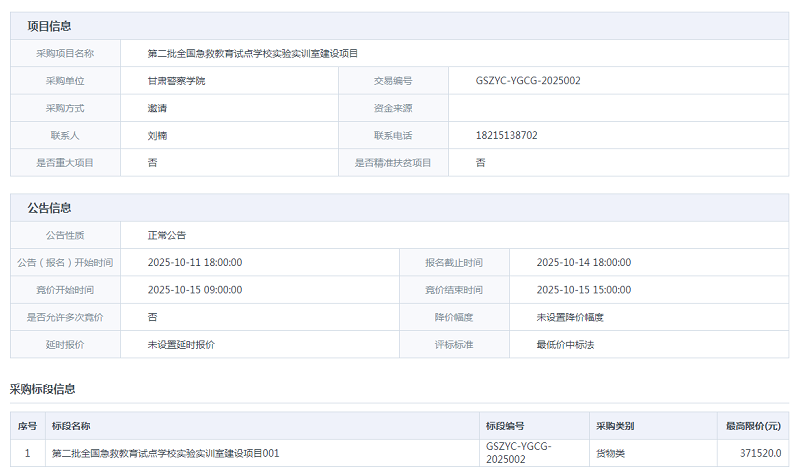
Task: Click the purchasing unit value 甘肃警察学院
Action: pyautogui.click(x=176, y=80)
